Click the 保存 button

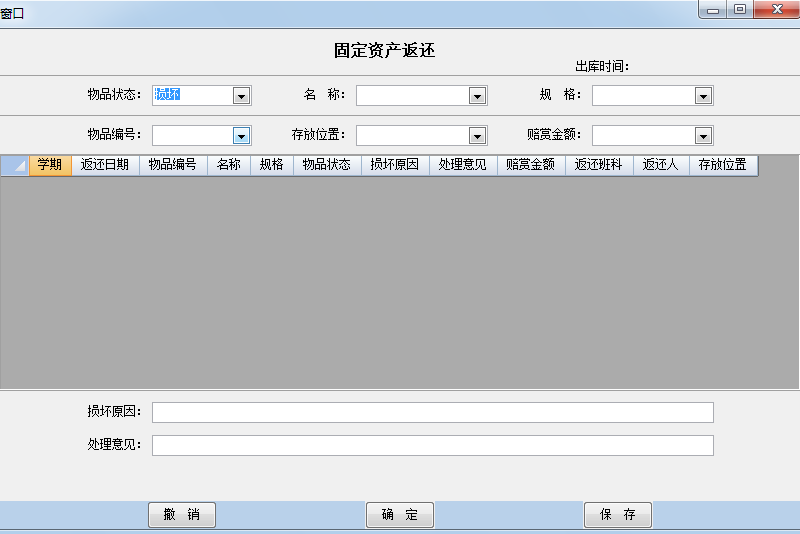pyautogui.click(x=617, y=515)
